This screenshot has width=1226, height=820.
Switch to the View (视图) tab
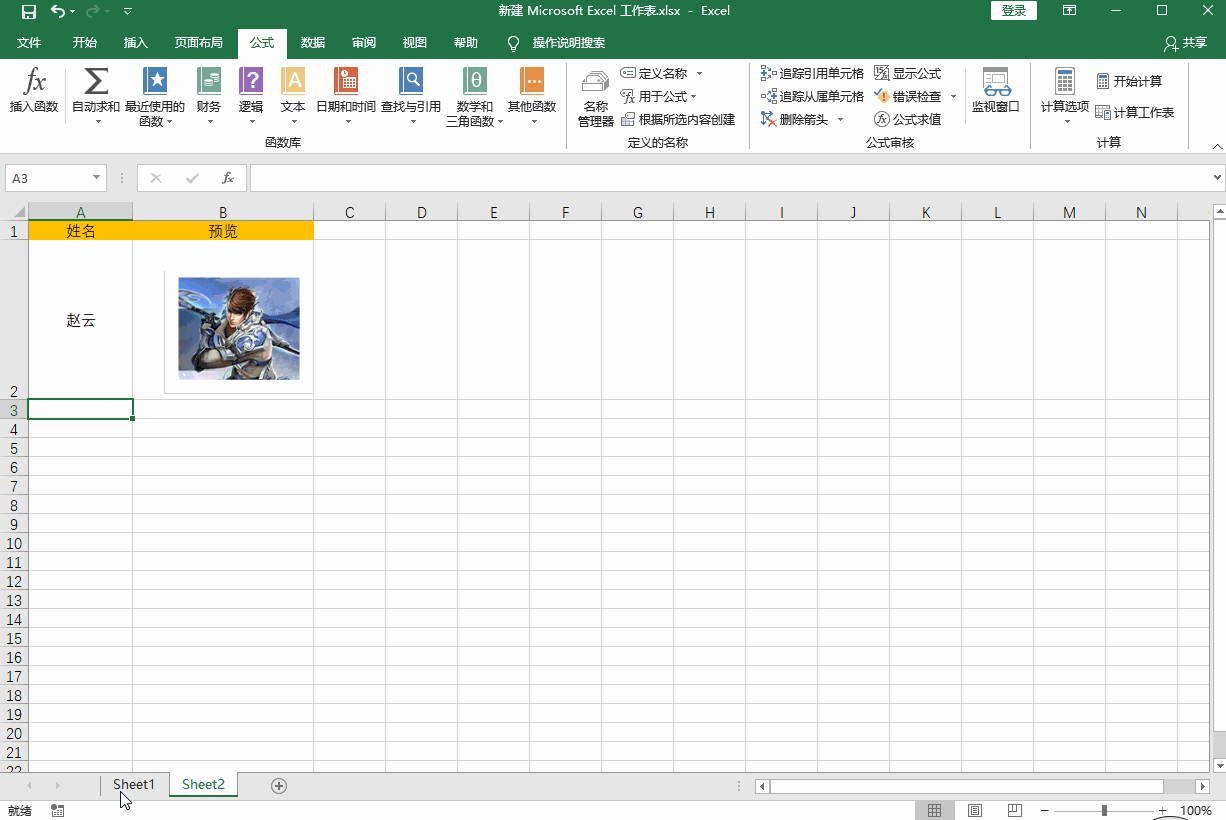click(415, 43)
